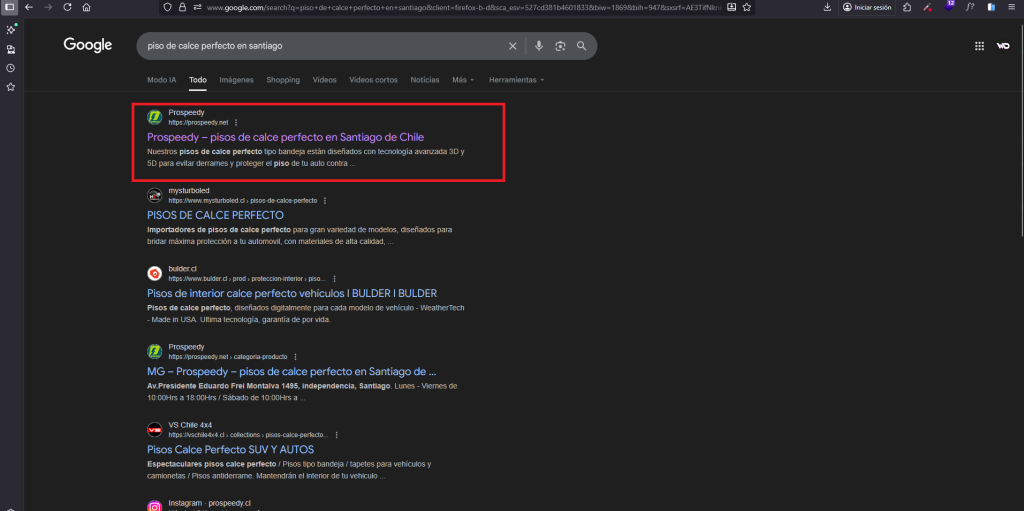Screen dimensions: 1024x511
Task: Start a voice search with the microphone
Action: (539, 46)
